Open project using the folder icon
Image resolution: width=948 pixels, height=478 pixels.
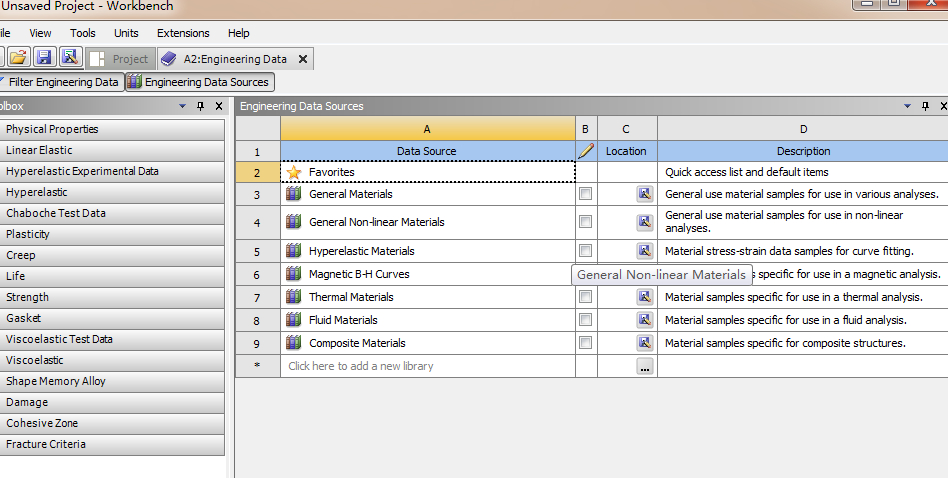19,57
